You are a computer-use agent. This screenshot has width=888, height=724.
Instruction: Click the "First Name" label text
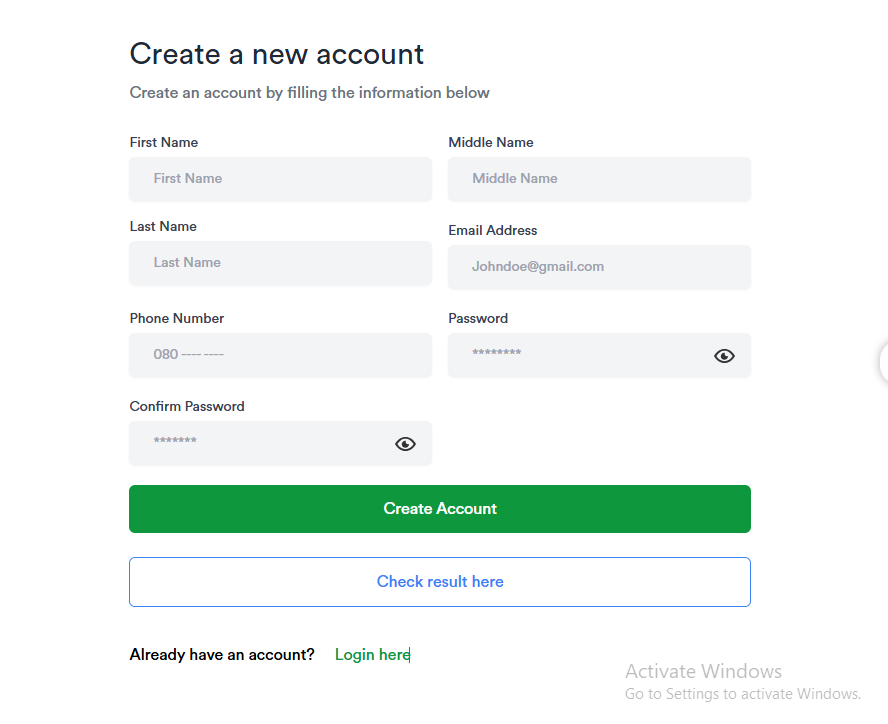(164, 143)
